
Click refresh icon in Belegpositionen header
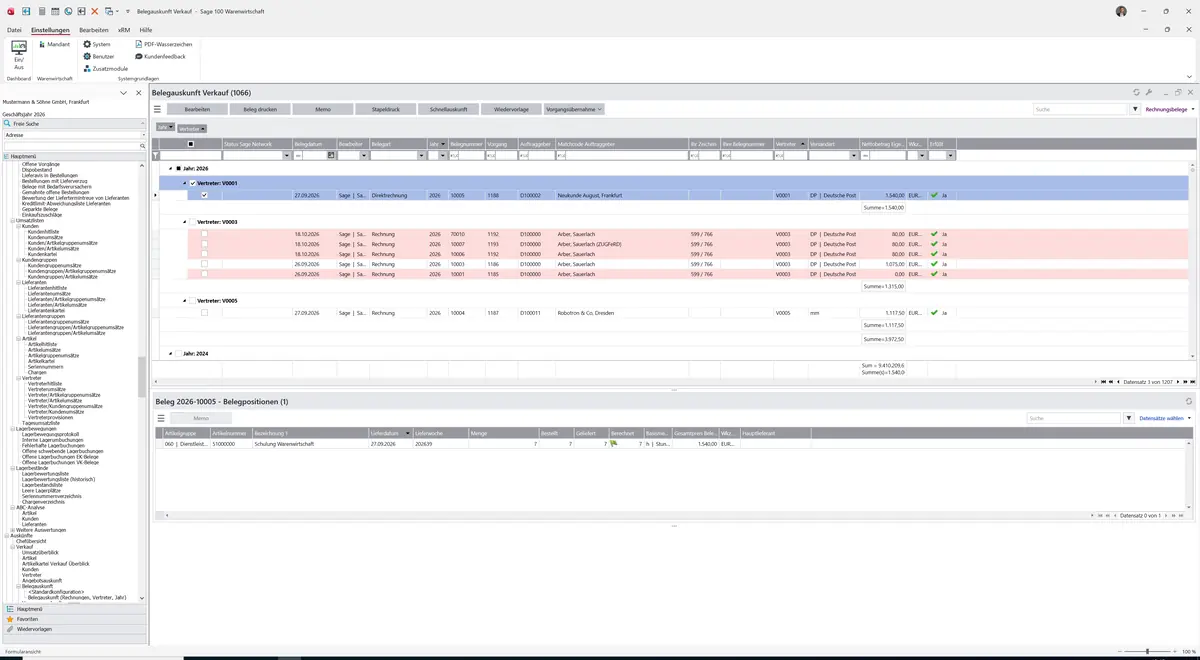pyautogui.click(x=1189, y=402)
